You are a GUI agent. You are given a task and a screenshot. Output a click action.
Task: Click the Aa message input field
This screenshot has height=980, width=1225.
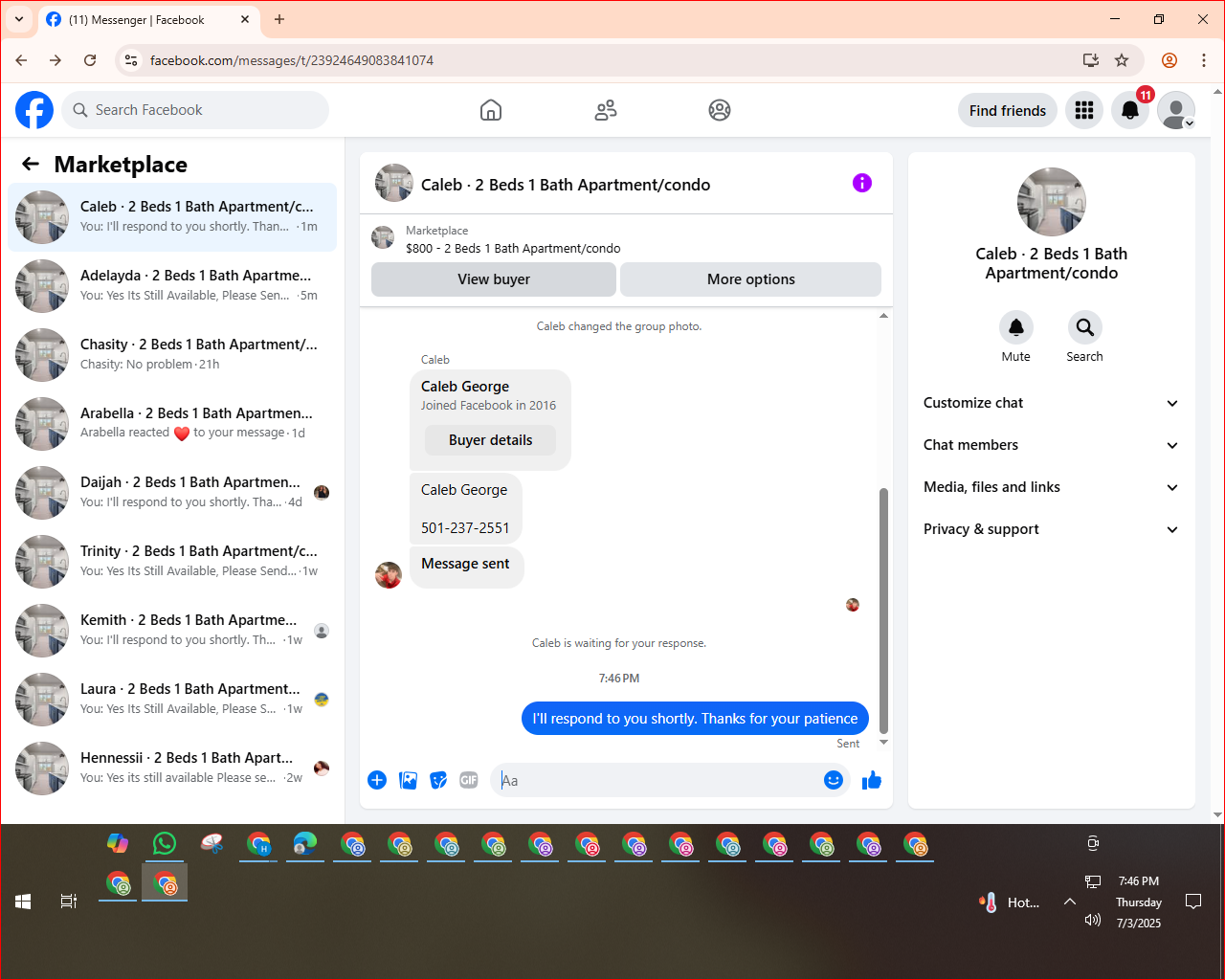(658, 780)
